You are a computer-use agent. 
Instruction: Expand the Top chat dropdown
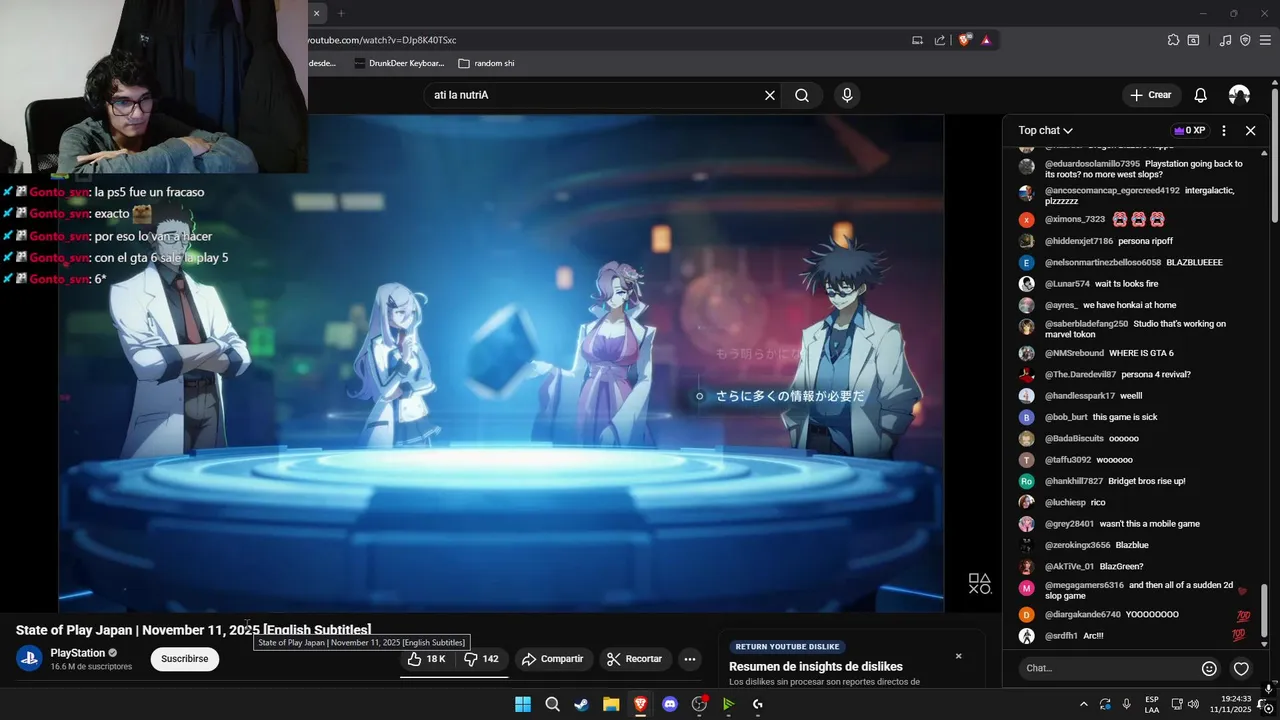point(1045,130)
